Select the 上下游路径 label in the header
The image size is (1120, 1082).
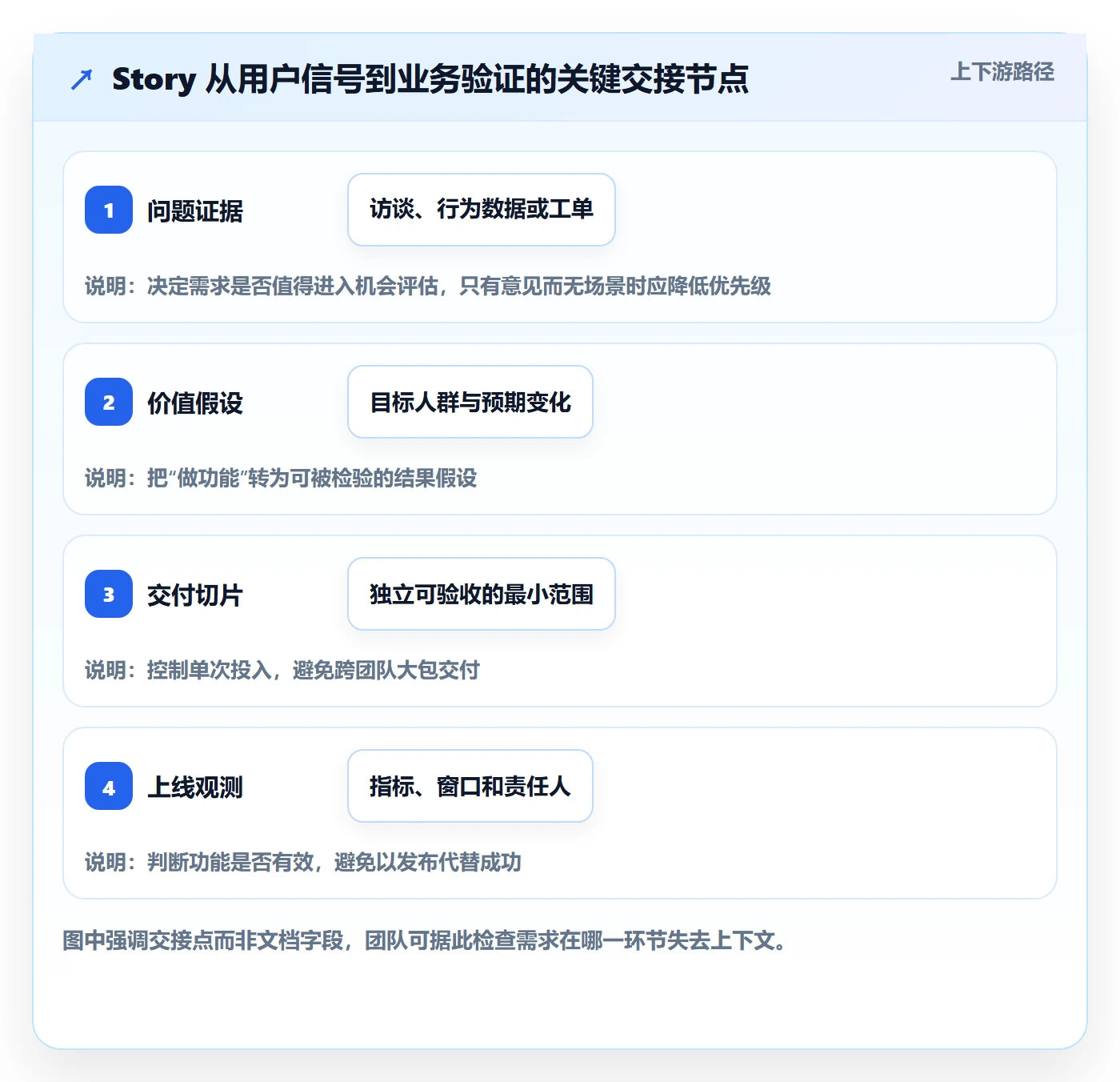[x=1002, y=72]
